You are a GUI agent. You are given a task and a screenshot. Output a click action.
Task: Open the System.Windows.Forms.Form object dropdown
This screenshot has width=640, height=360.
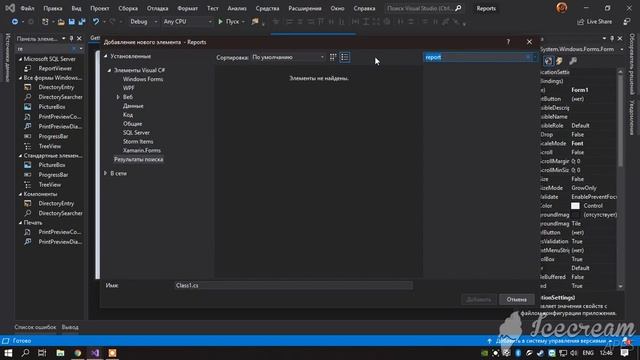tap(622, 49)
